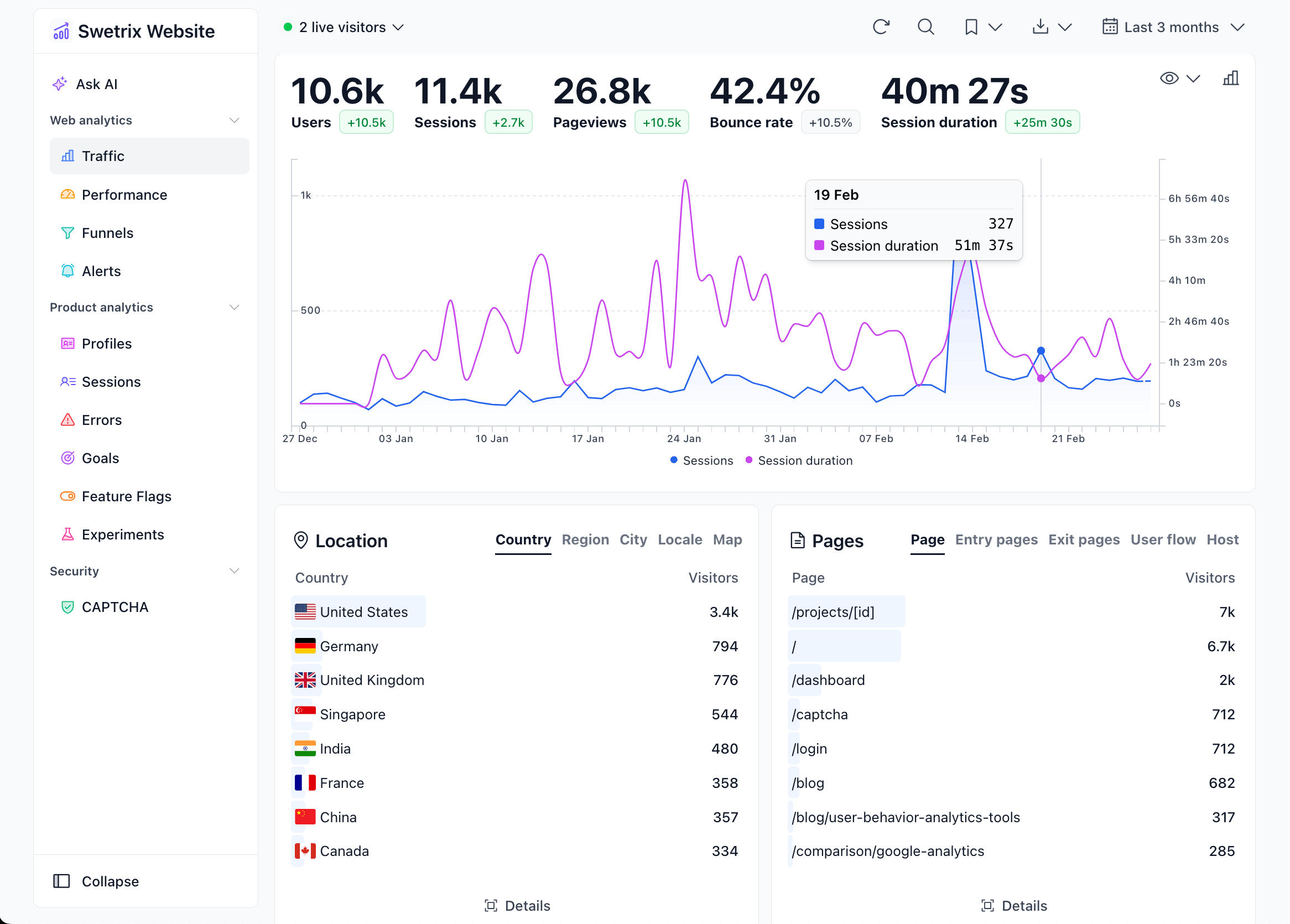The height and width of the screenshot is (924, 1290).
Task: Open Performance from the sidebar
Action: click(x=149, y=195)
